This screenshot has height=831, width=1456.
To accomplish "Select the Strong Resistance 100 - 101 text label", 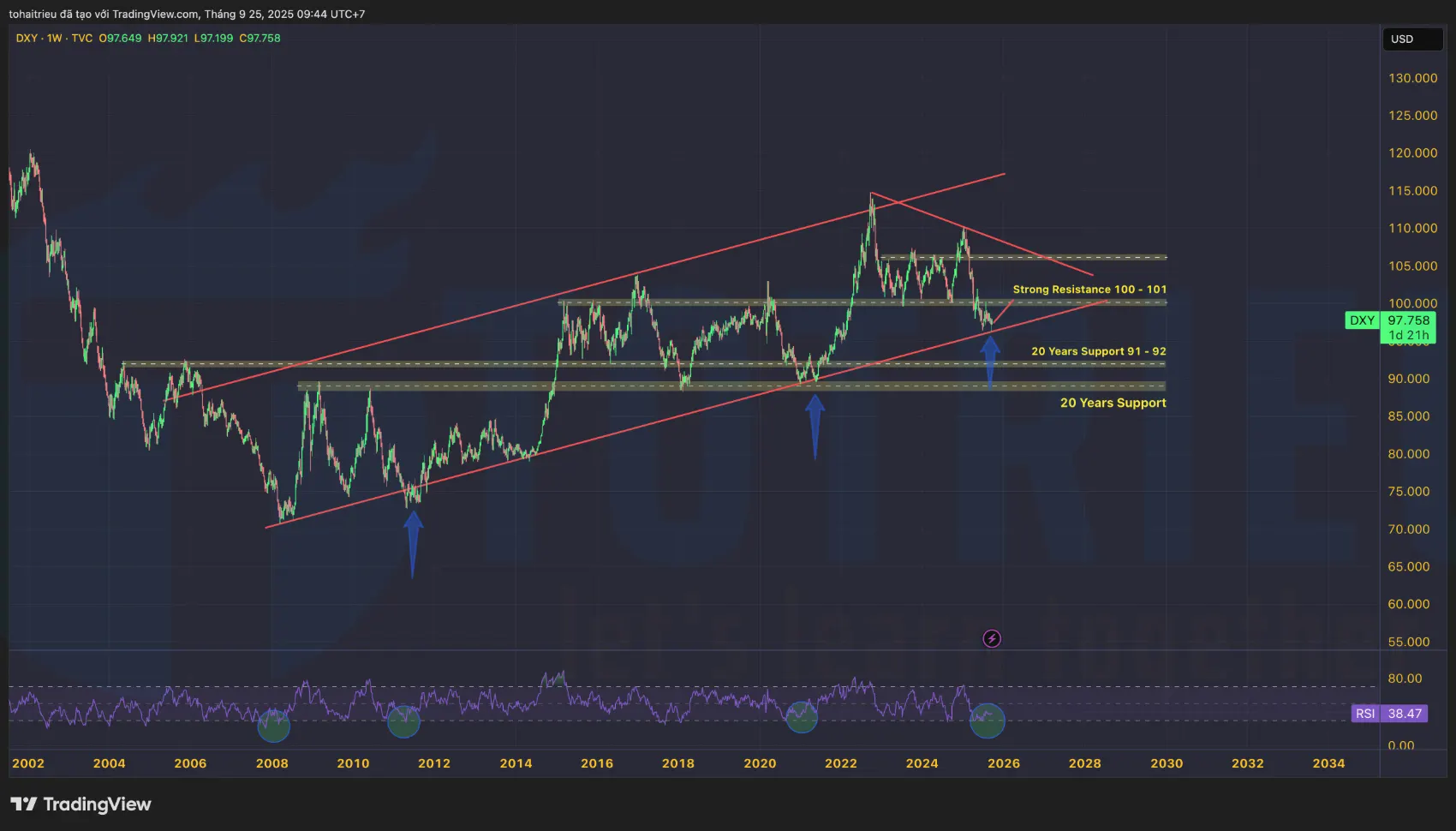I will pos(1089,290).
